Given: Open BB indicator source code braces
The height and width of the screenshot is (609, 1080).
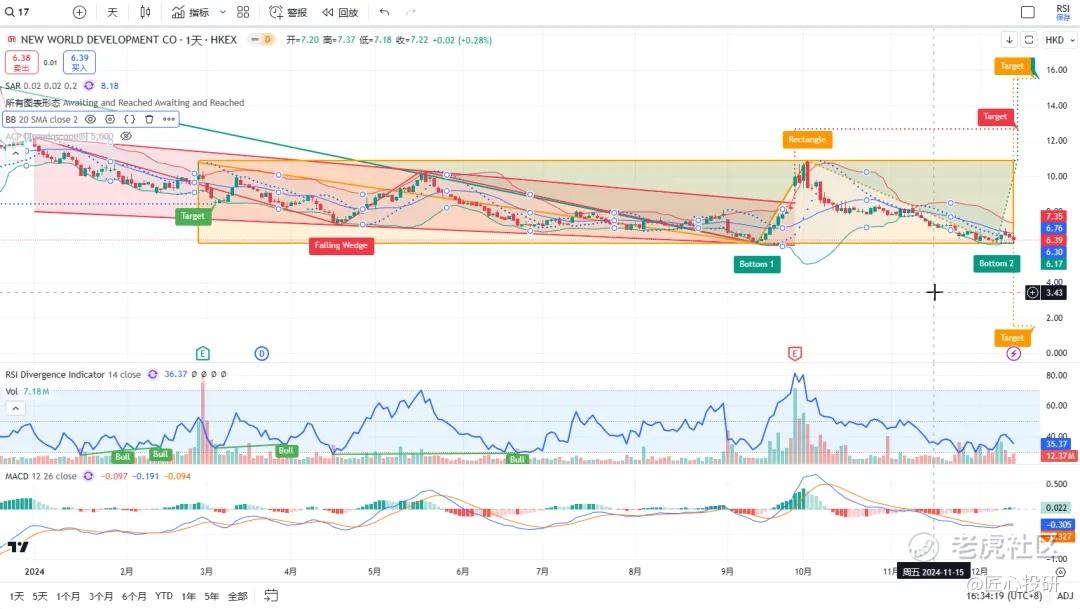Looking at the screenshot, I should coord(129,119).
